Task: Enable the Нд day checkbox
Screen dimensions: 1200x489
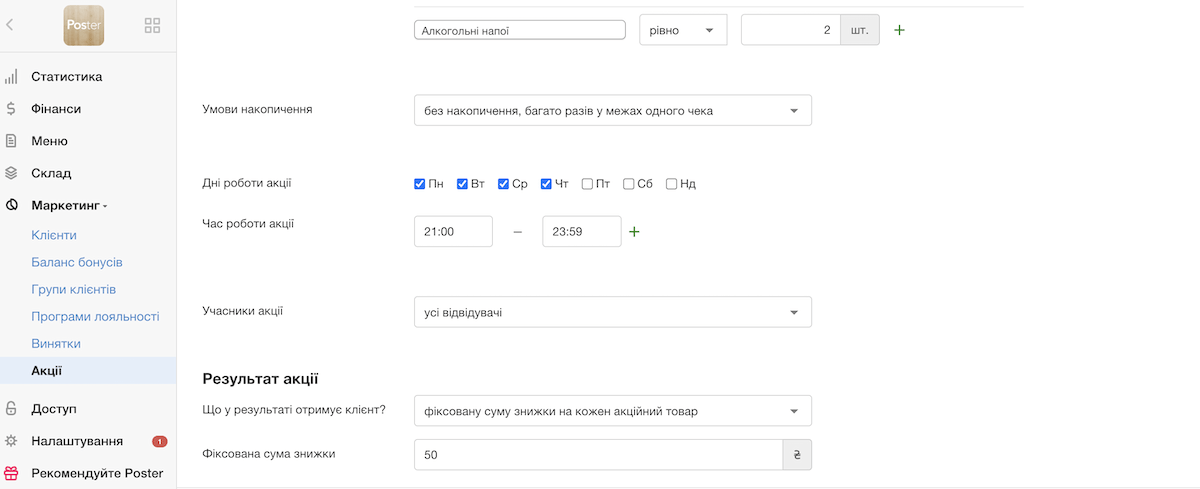Action: pyautogui.click(x=672, y=184)
